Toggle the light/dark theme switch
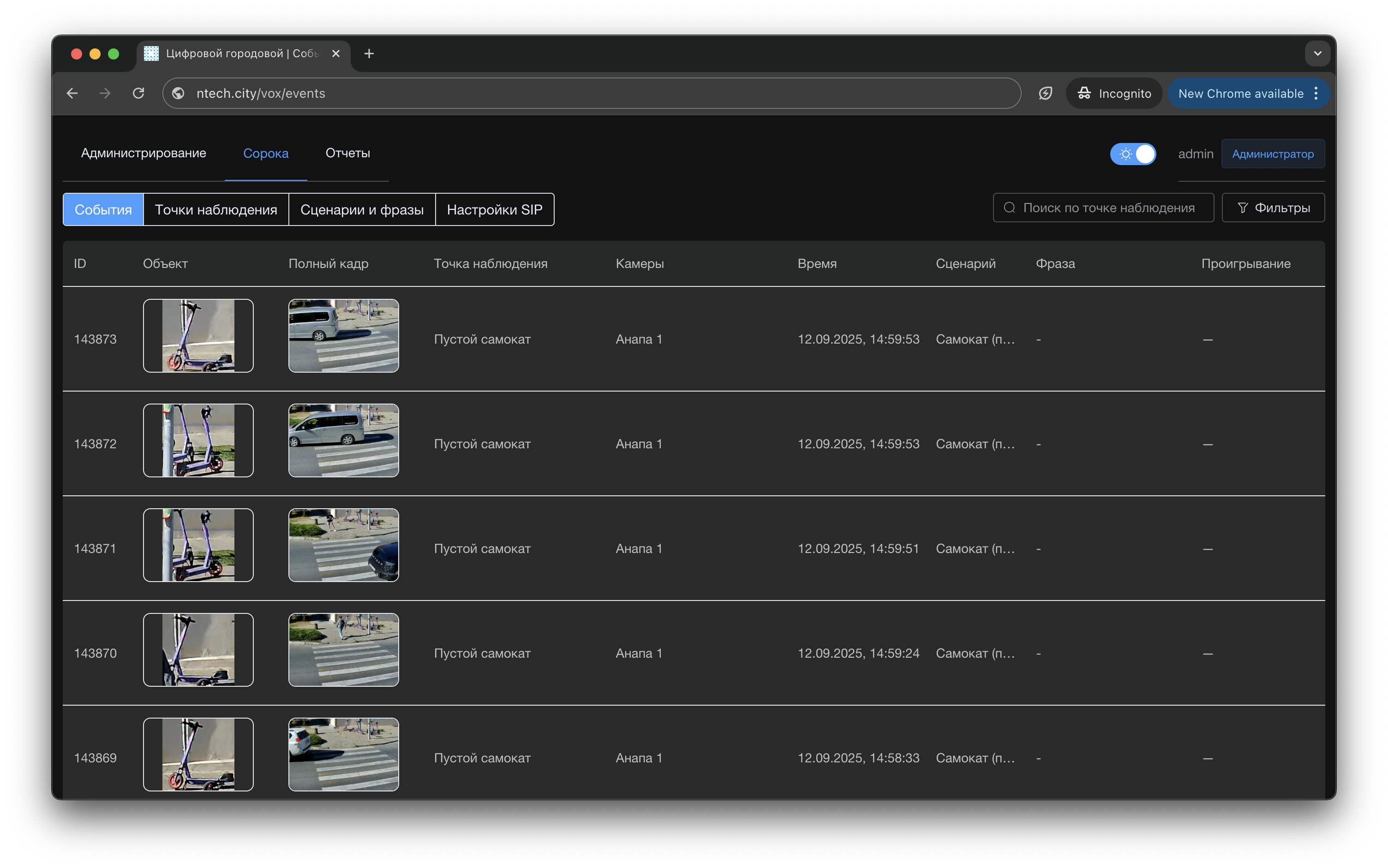This screenshot has width=1388, height=868. coord(1132,154)
